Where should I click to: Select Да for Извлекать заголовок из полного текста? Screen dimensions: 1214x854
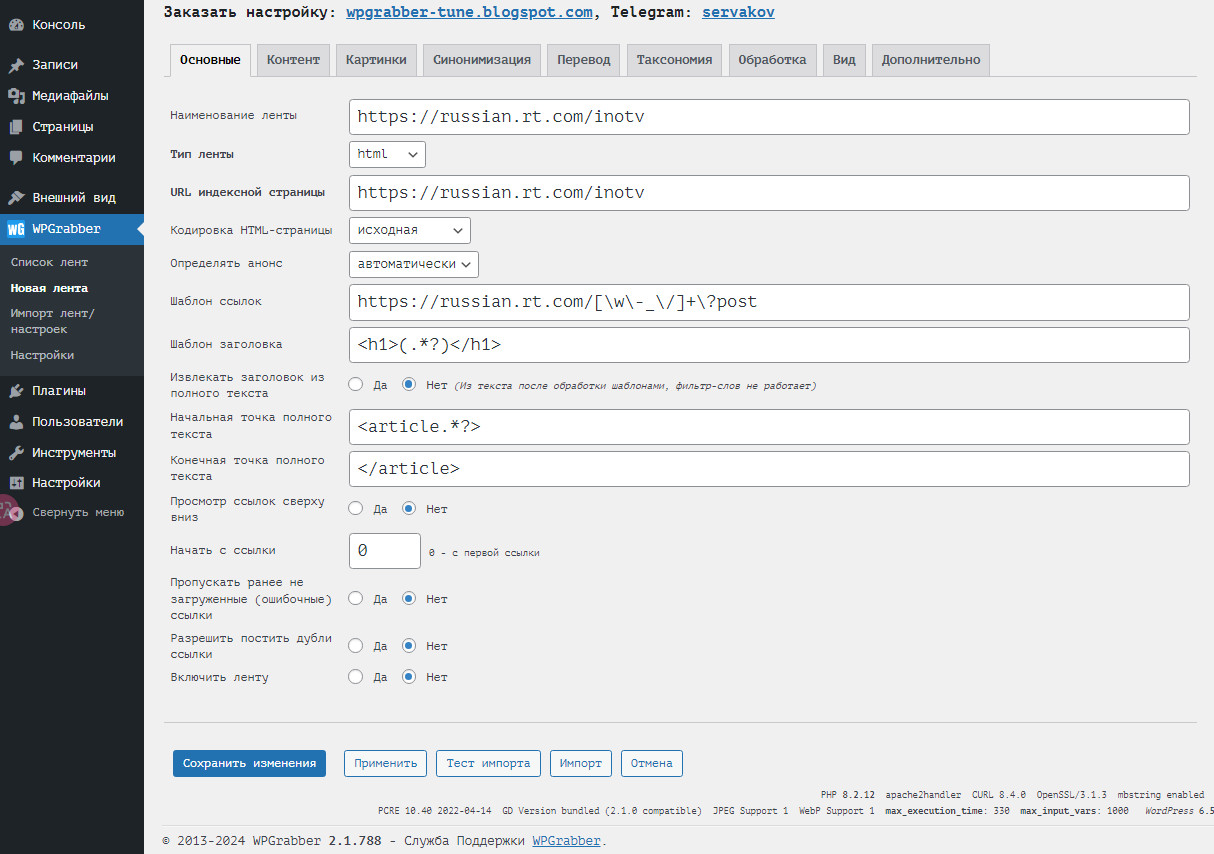pyautogui.click(x=355, y=384)
